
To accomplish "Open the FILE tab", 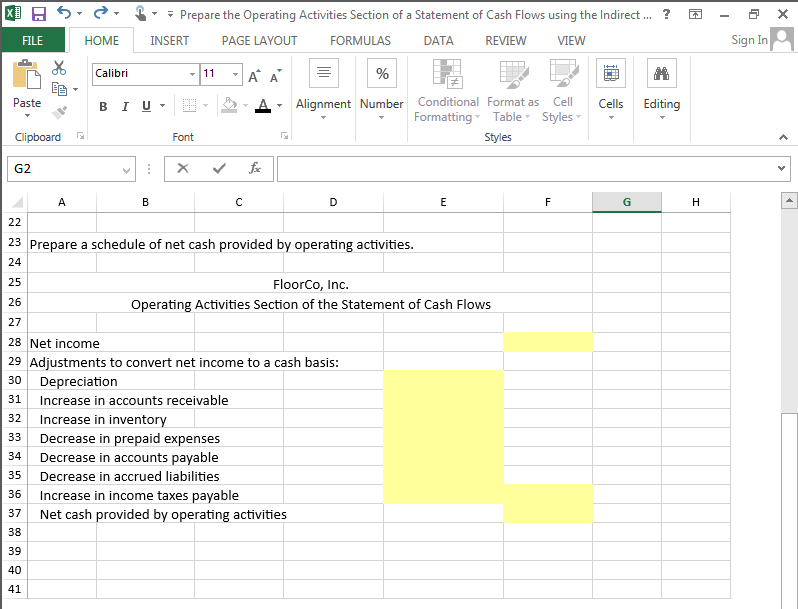I will [x=33, y=40].
